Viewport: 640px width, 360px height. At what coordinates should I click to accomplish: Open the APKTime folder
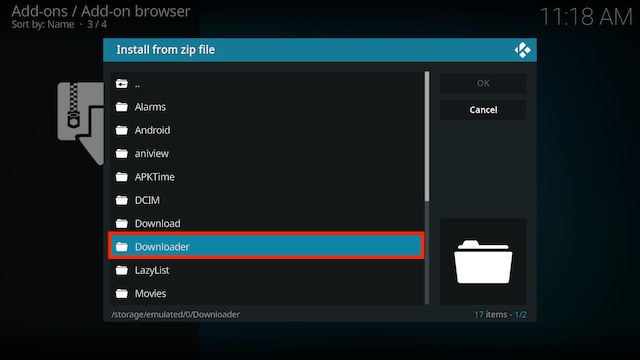coord(267,177)
